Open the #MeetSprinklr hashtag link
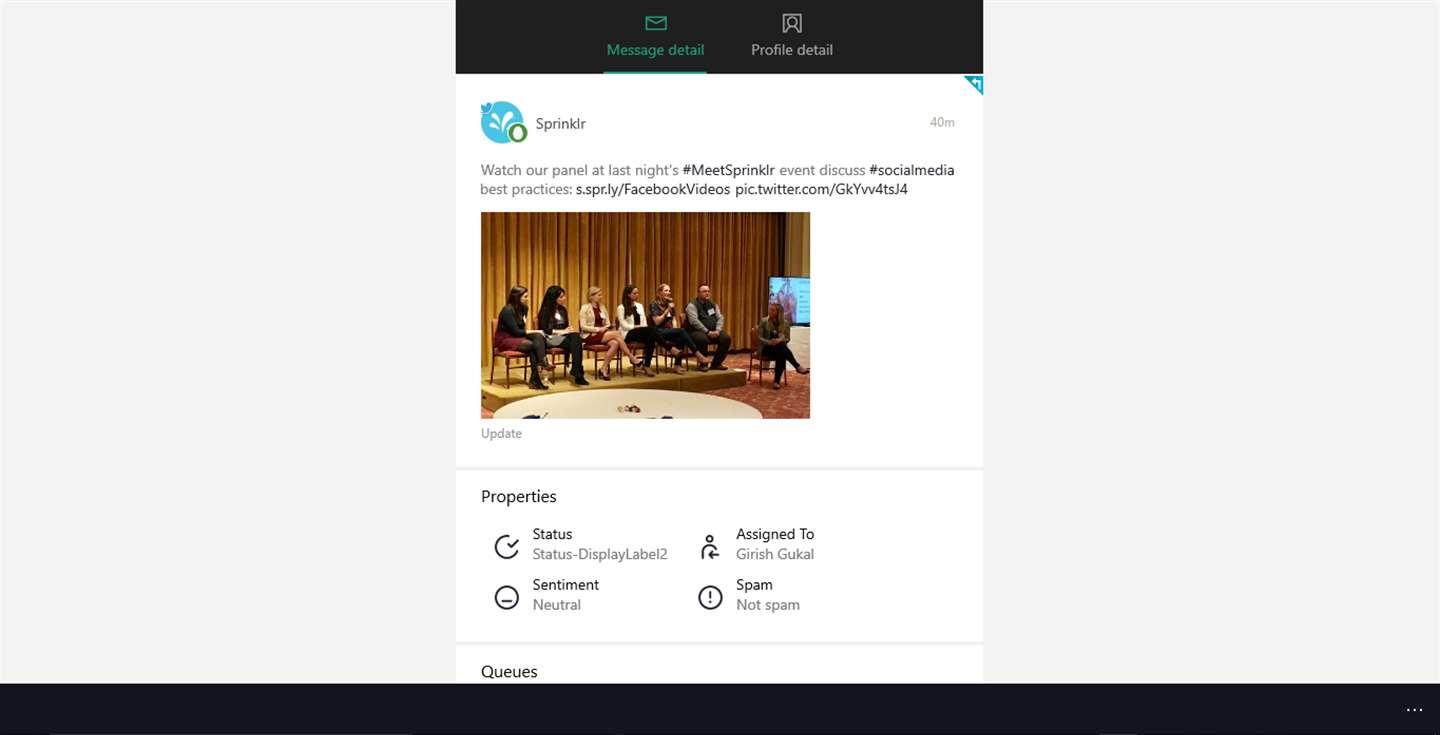Screen dimensions: 1440x735 [x=729, y=170]
